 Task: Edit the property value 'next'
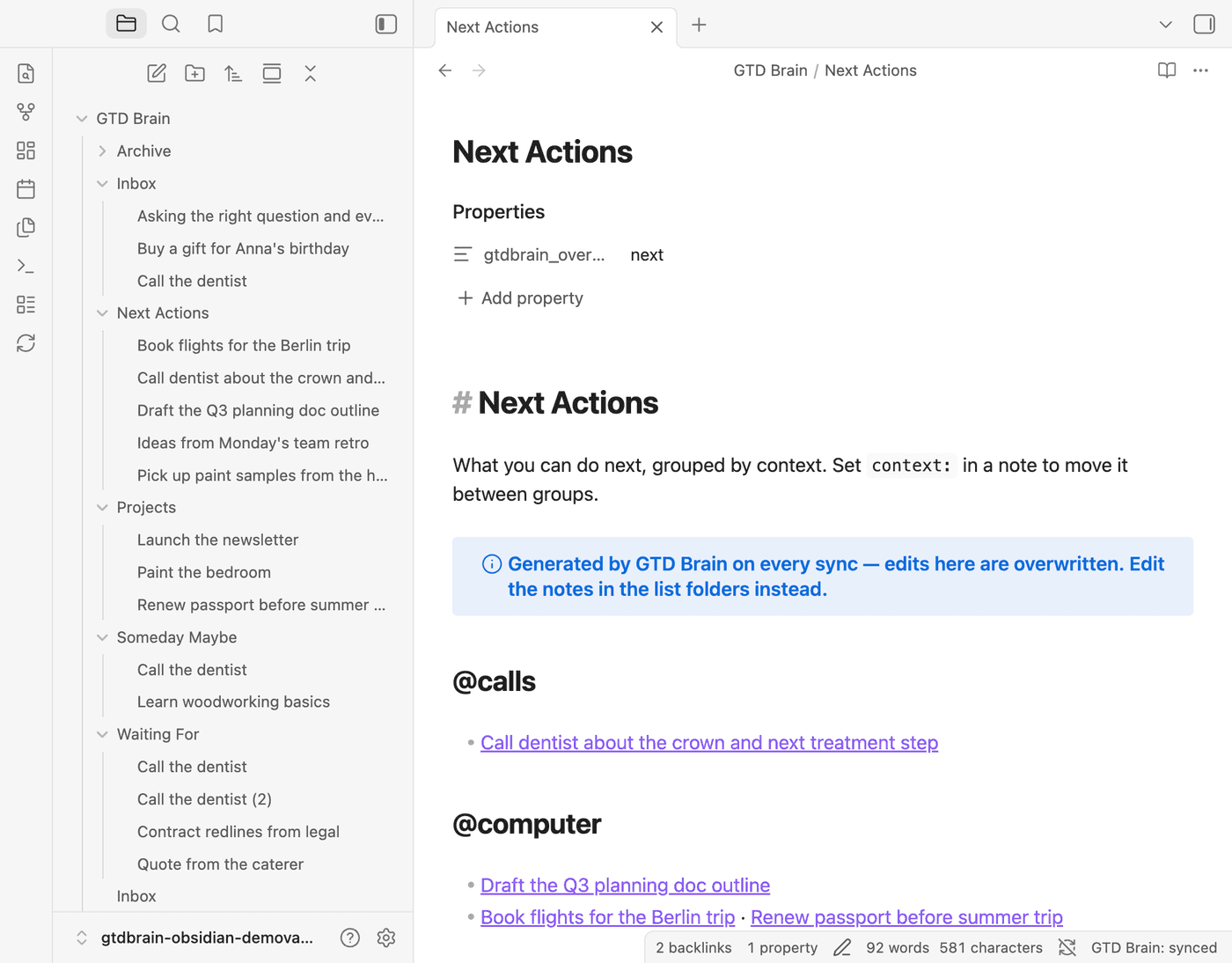(647, 255)
